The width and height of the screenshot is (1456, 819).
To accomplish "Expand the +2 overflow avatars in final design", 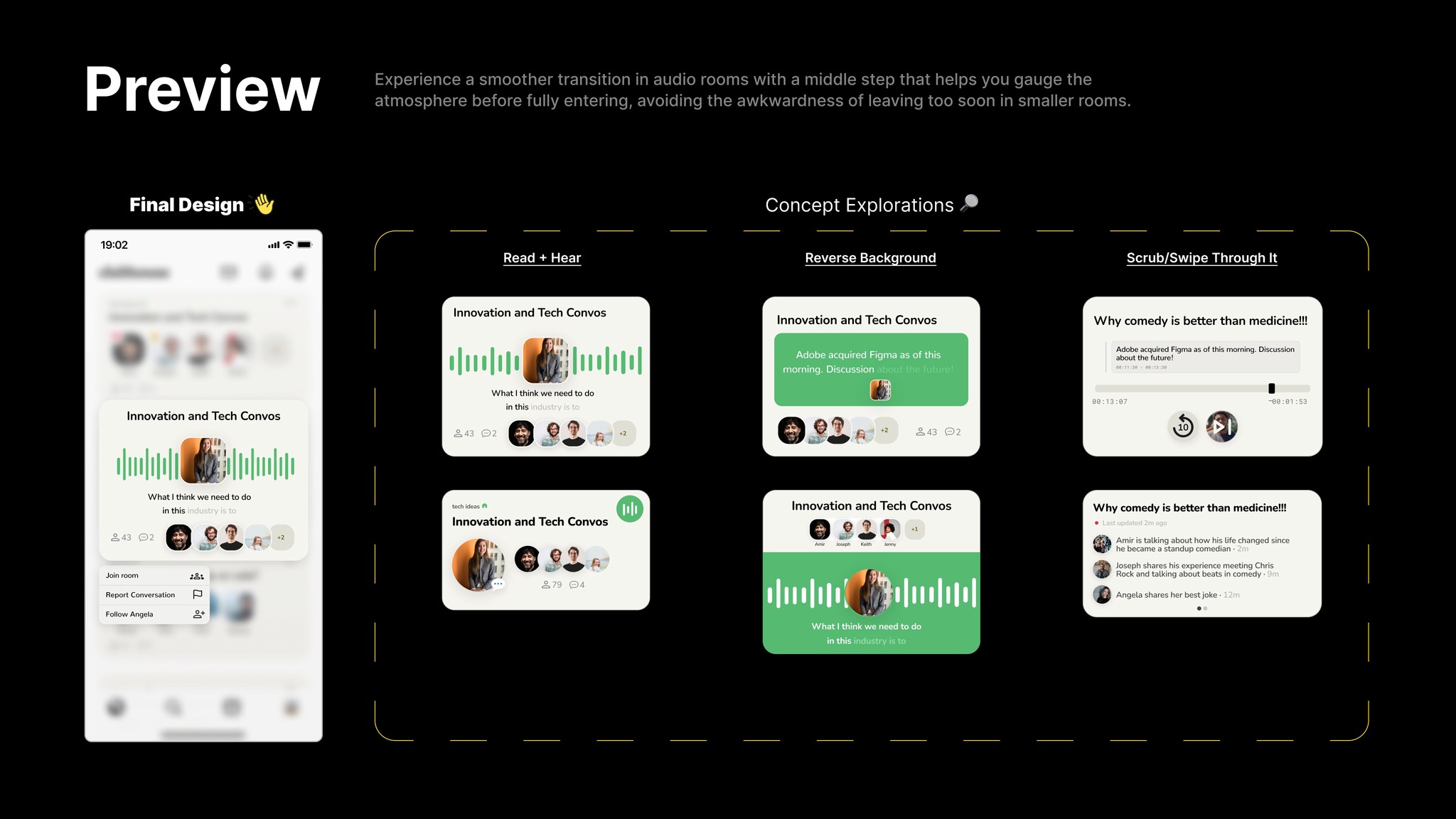I will pos(282,538).
